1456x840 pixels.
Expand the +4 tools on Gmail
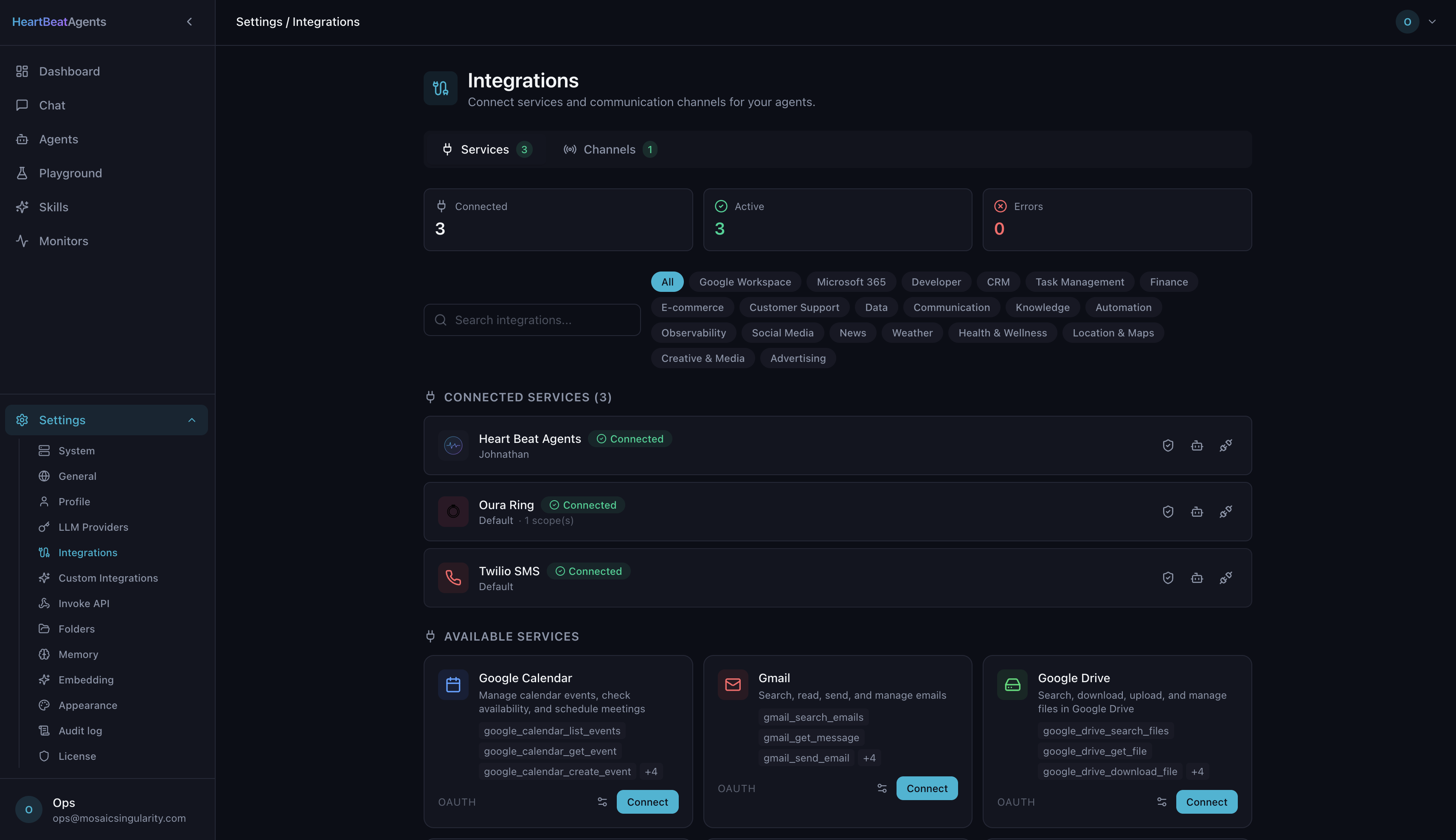click(869, 758)
